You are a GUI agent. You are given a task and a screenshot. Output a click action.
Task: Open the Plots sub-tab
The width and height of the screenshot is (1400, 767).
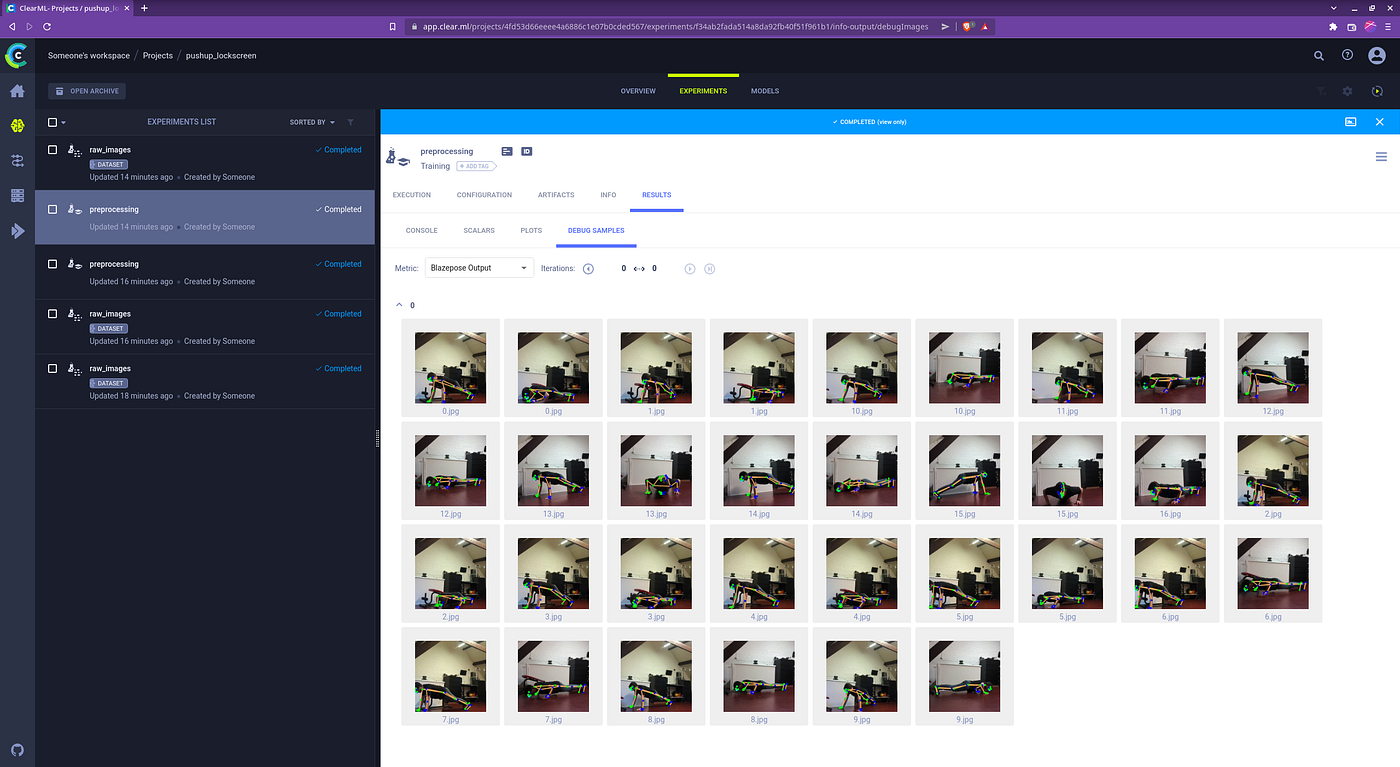[x=531, y=231]
